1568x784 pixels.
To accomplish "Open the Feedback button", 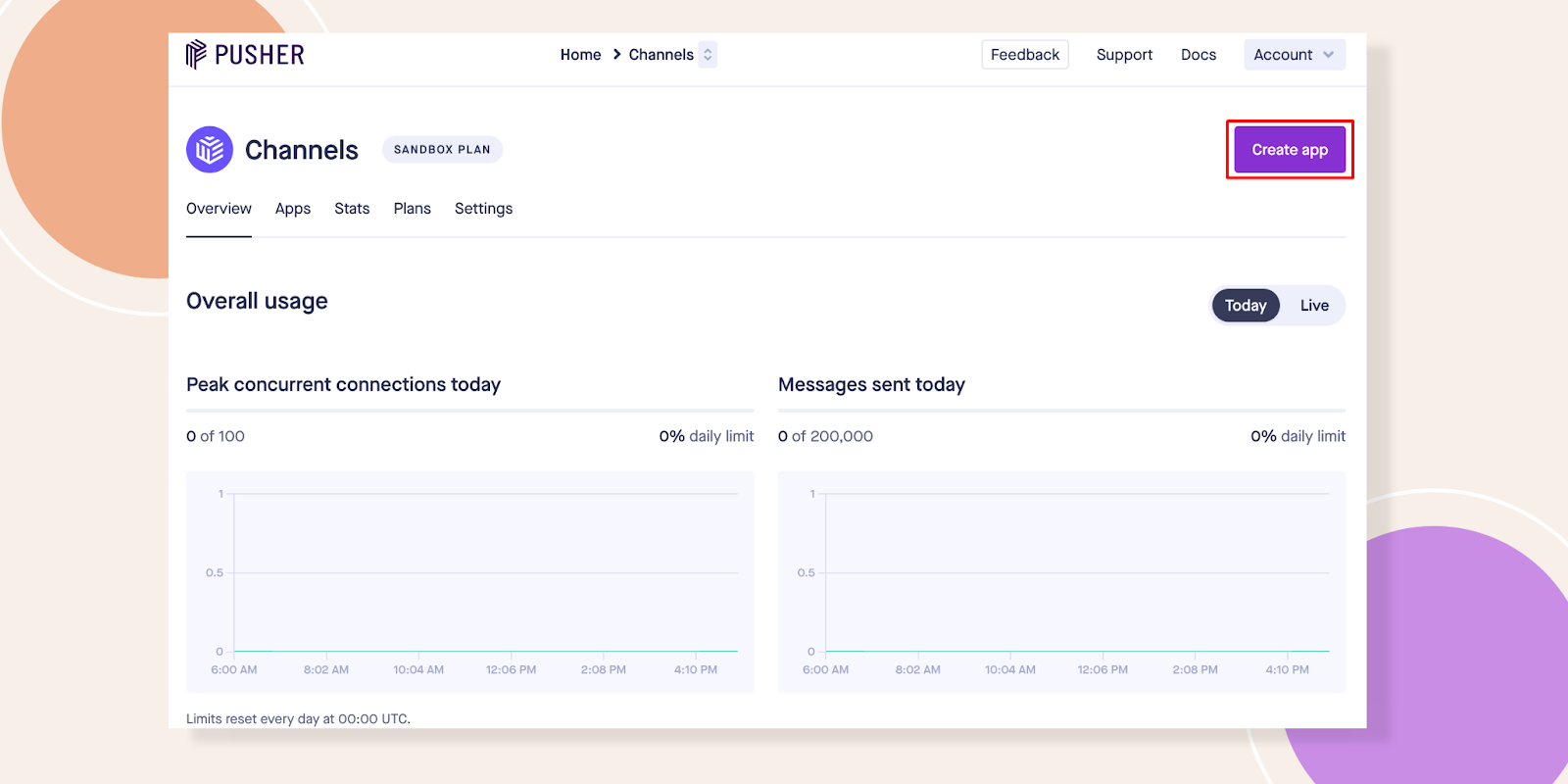I will tap(1025, 55).
